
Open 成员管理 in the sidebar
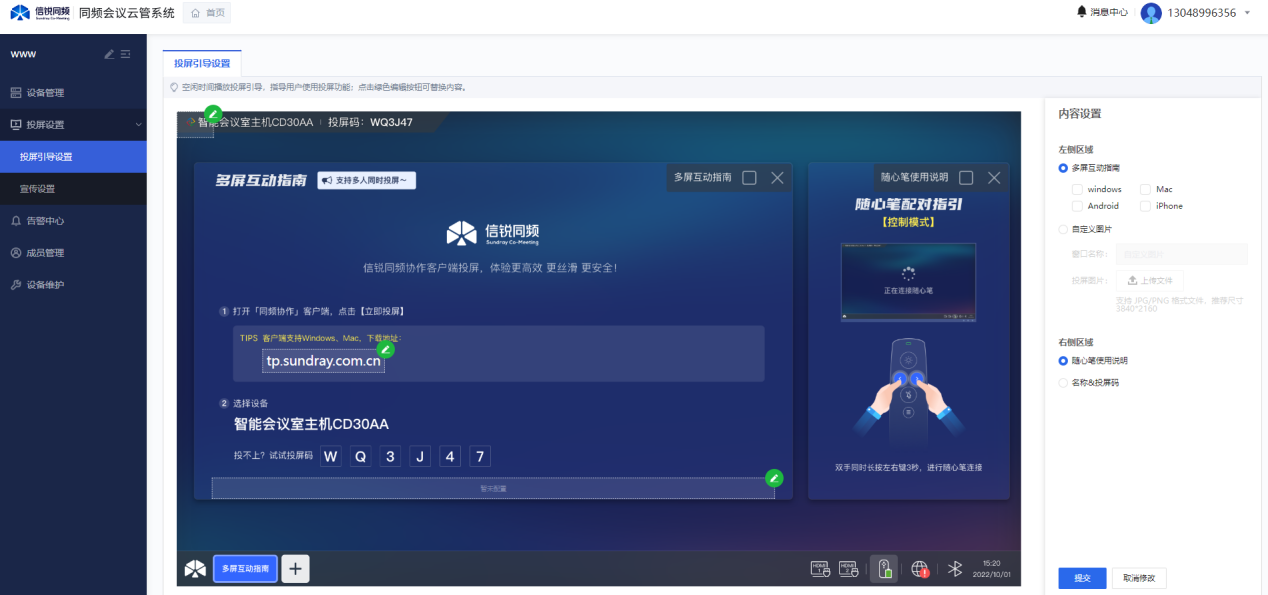[x=73, y=253]
